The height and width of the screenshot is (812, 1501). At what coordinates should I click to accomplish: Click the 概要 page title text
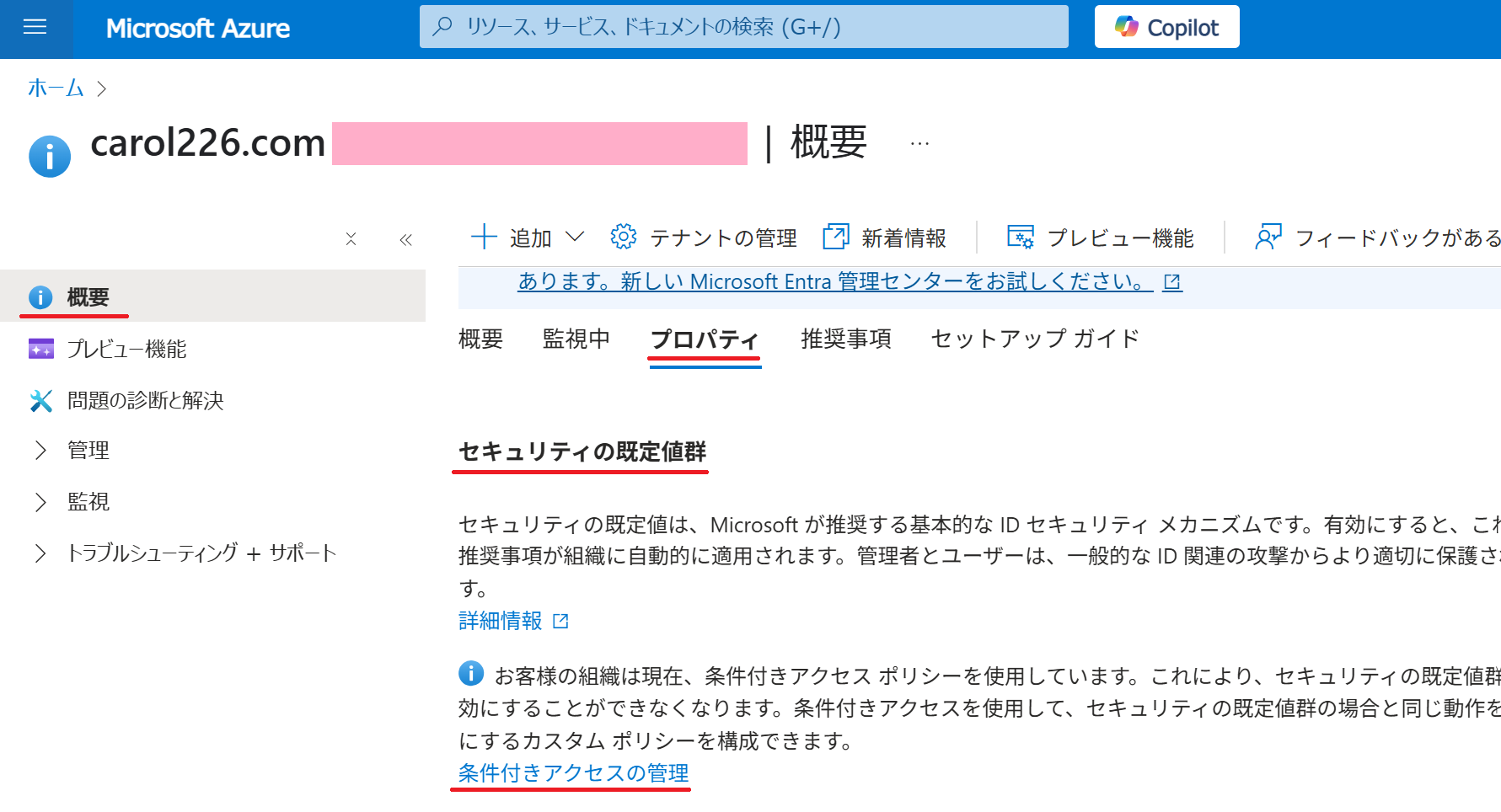coord(828,142)
